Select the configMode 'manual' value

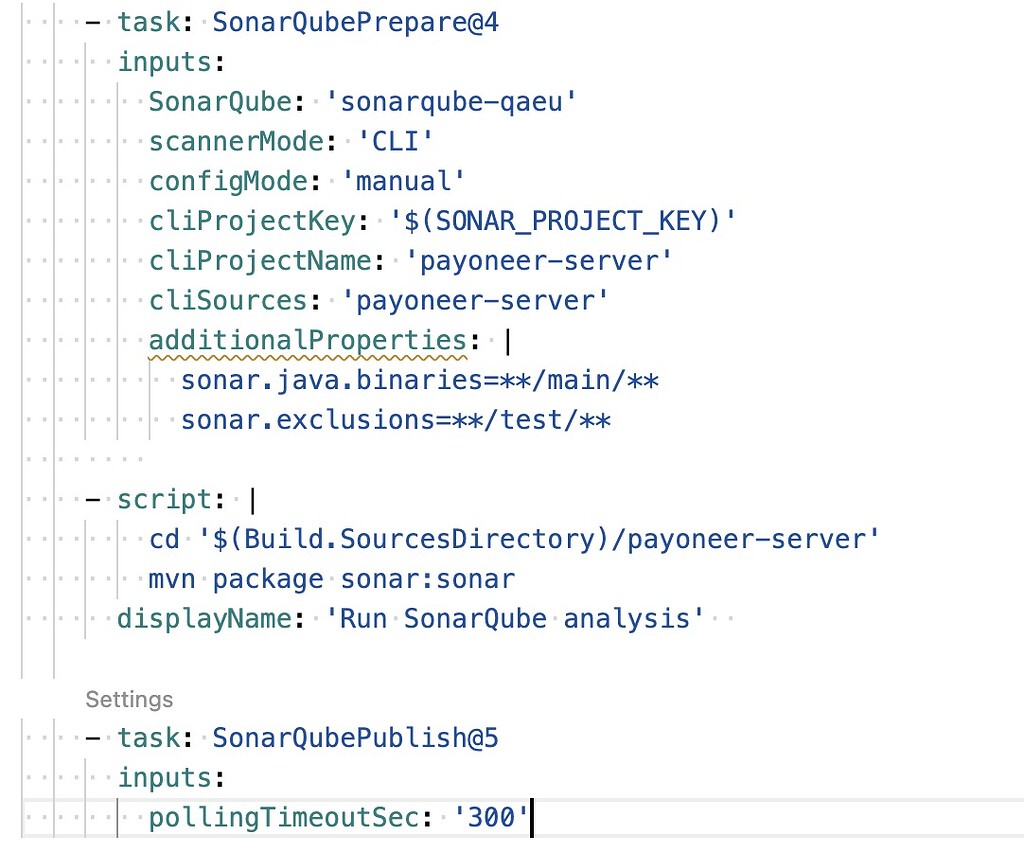[x=402, y=181]
